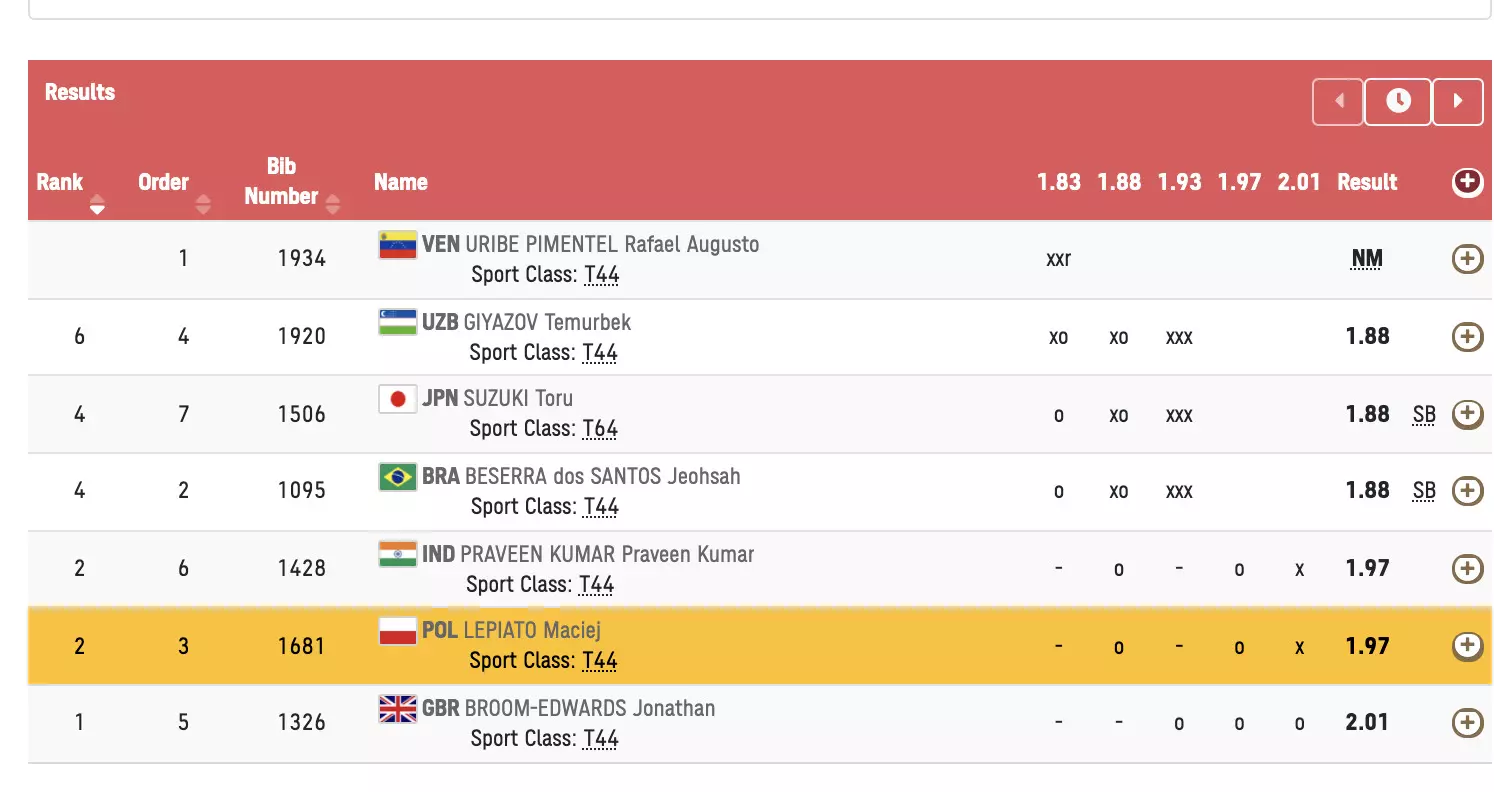This screenshot has width=1494, height=792.
Task: Click the Japan flag icon
Action: 397,399
